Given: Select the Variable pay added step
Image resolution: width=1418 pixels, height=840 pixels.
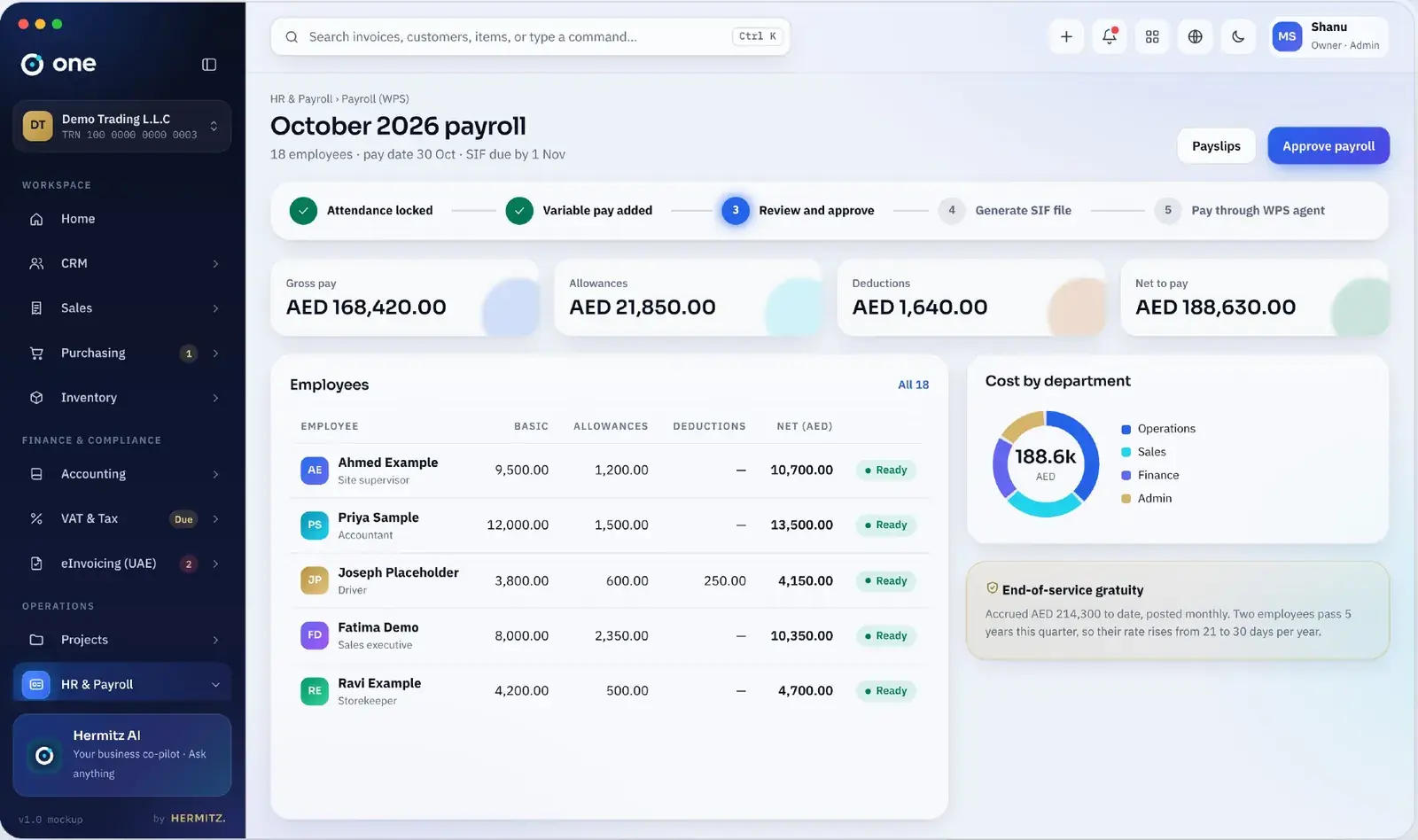Looking at the screenshot, I should (x=579, y=211).
